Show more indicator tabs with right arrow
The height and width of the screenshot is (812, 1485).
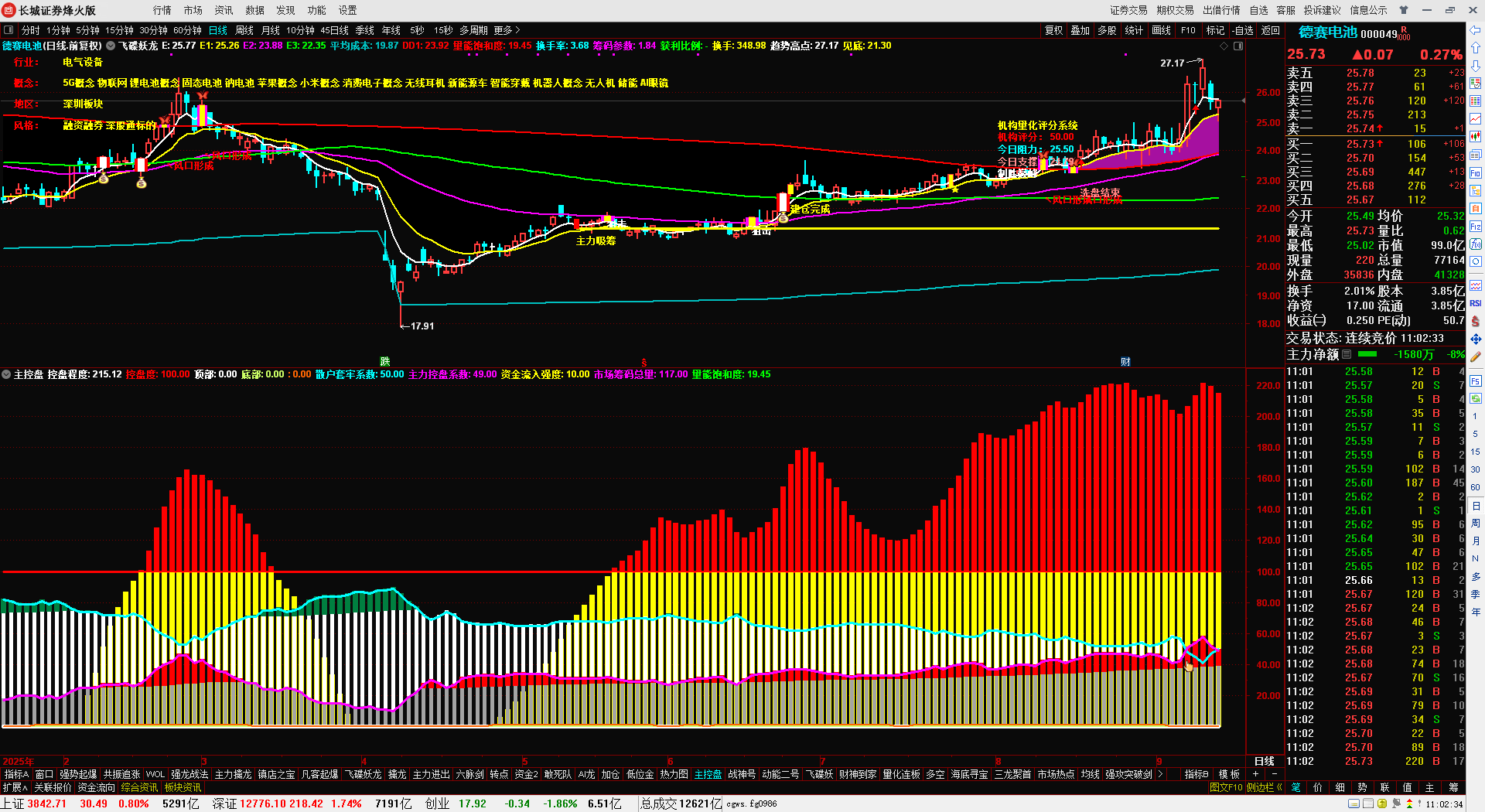(1160, 774)
